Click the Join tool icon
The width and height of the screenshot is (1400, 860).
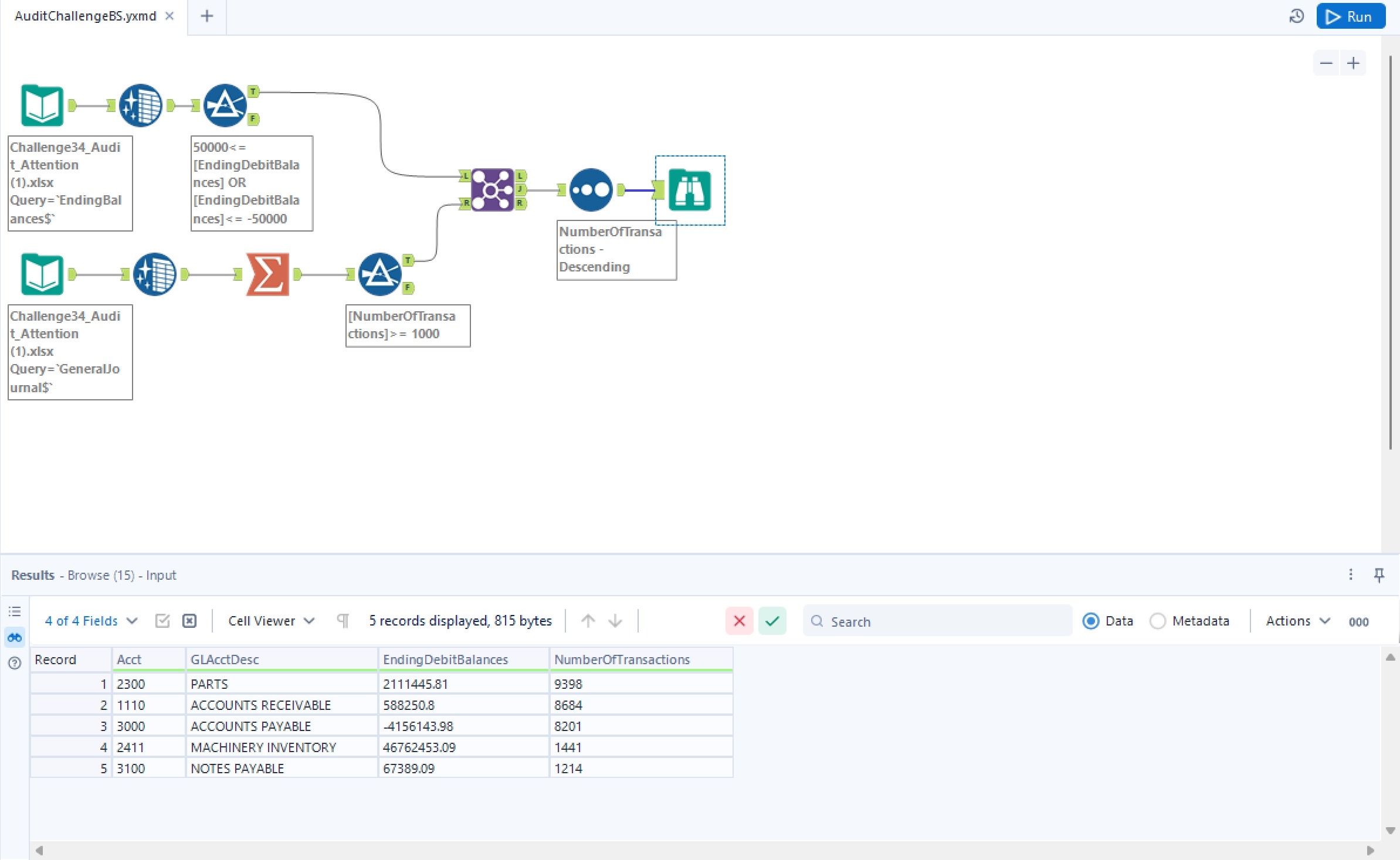pyautogui.click(x=493, y=190)
